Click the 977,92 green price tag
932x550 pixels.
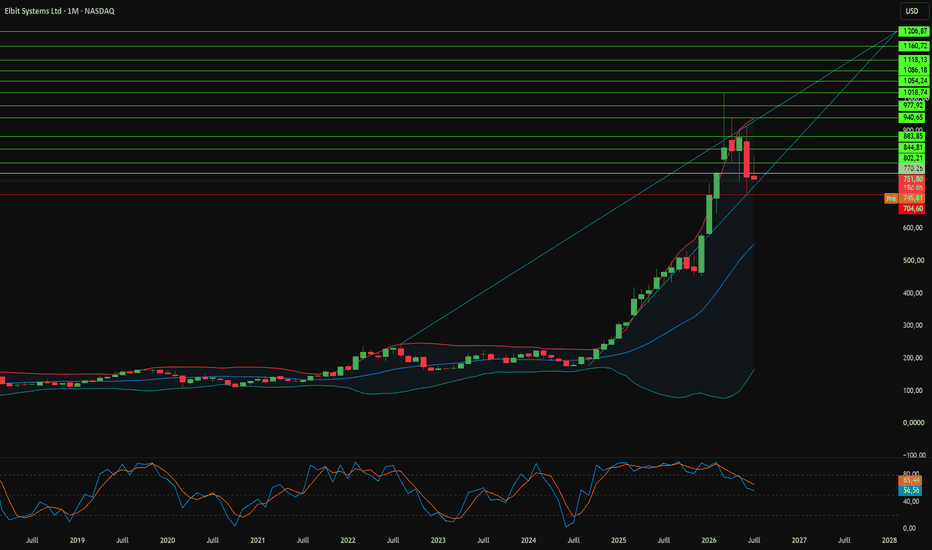point(913,105)
